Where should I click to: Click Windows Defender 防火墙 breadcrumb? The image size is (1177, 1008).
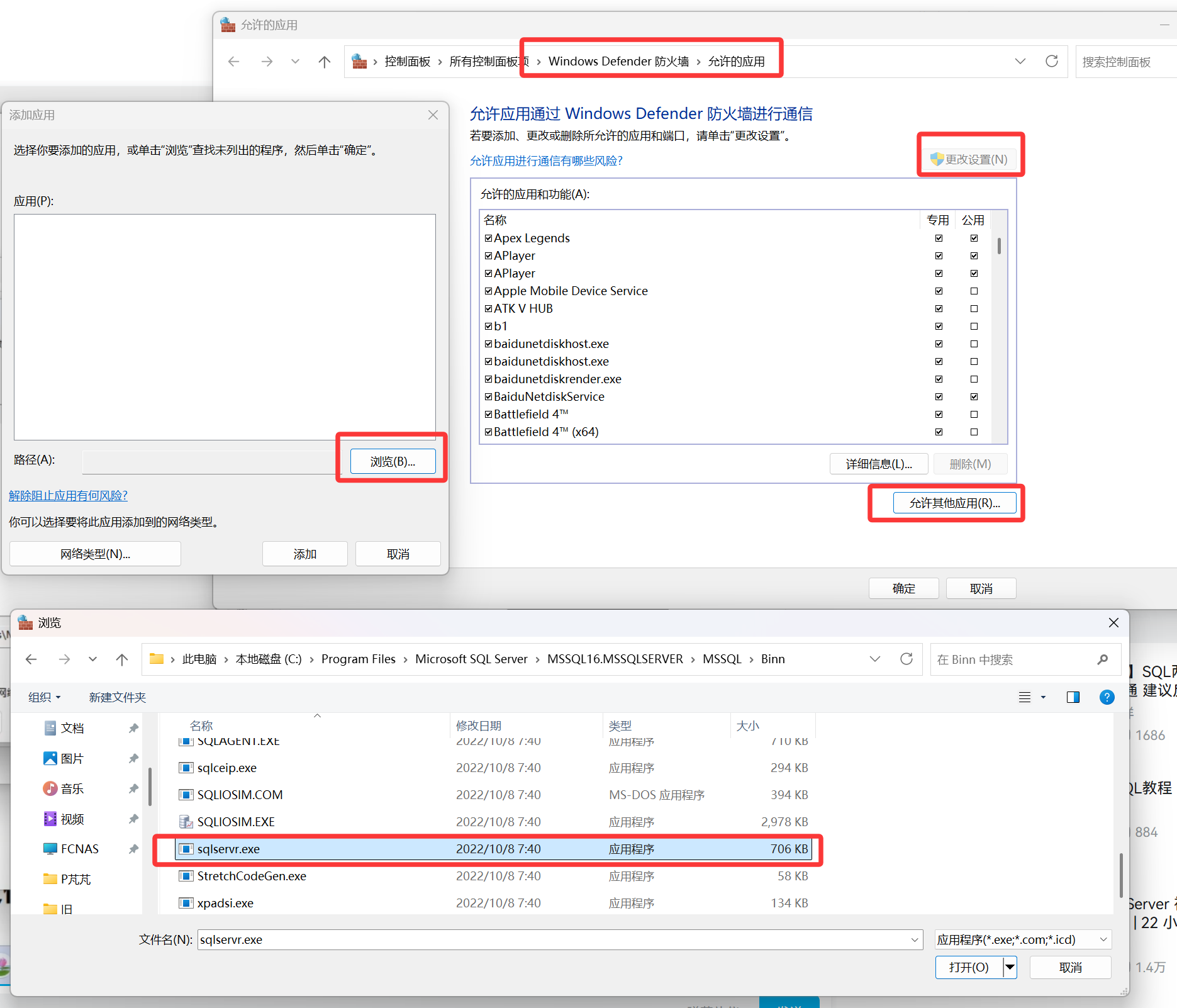click(618, 61)
